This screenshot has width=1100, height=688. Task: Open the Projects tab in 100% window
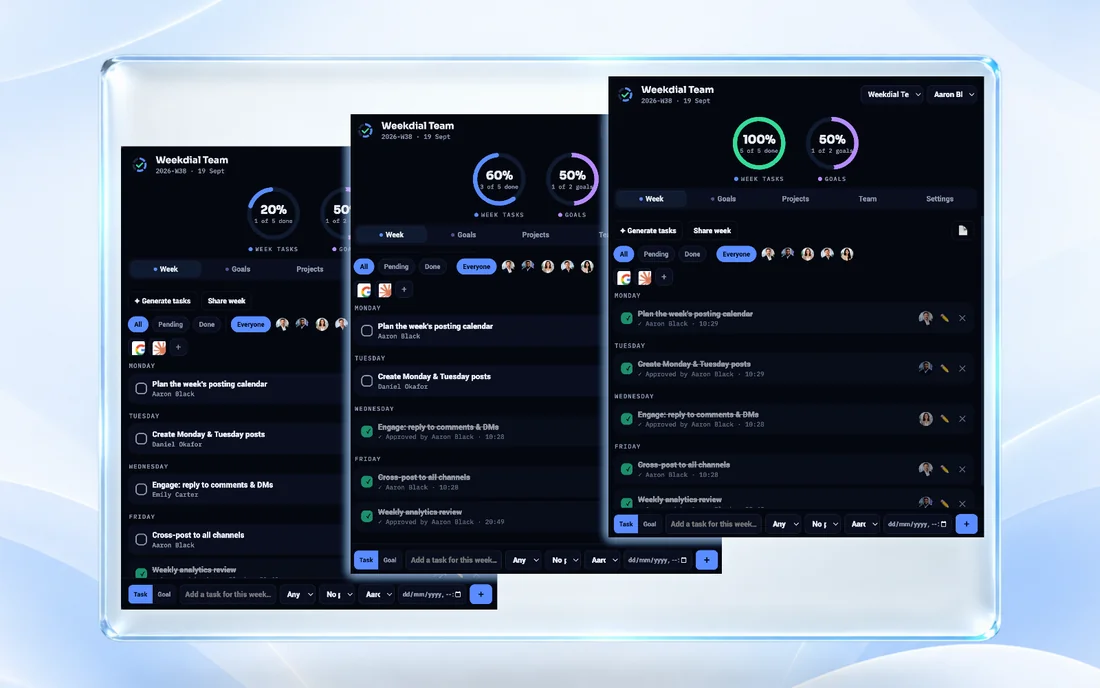[796, 199]
